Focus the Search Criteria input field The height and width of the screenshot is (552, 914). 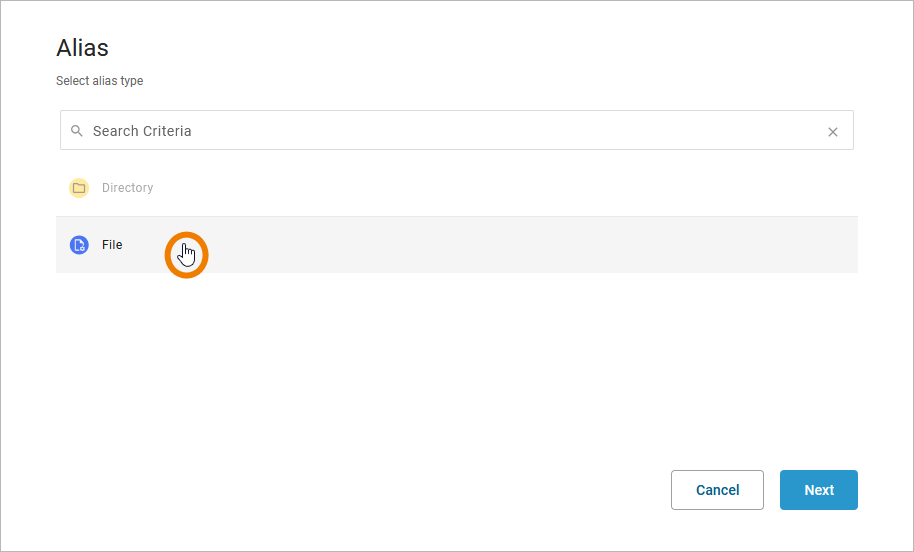[450, 131]
